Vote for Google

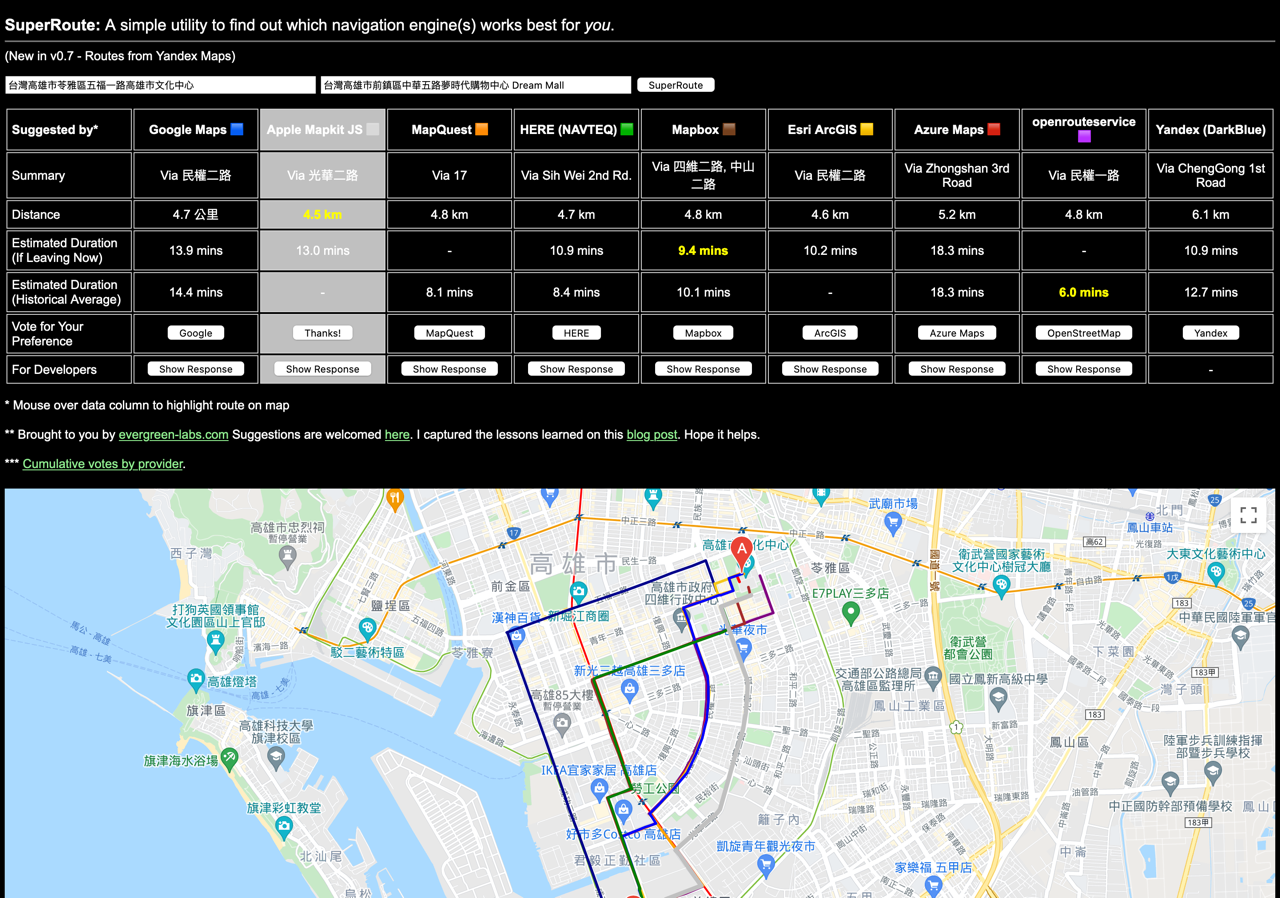(x=196, y=333)
